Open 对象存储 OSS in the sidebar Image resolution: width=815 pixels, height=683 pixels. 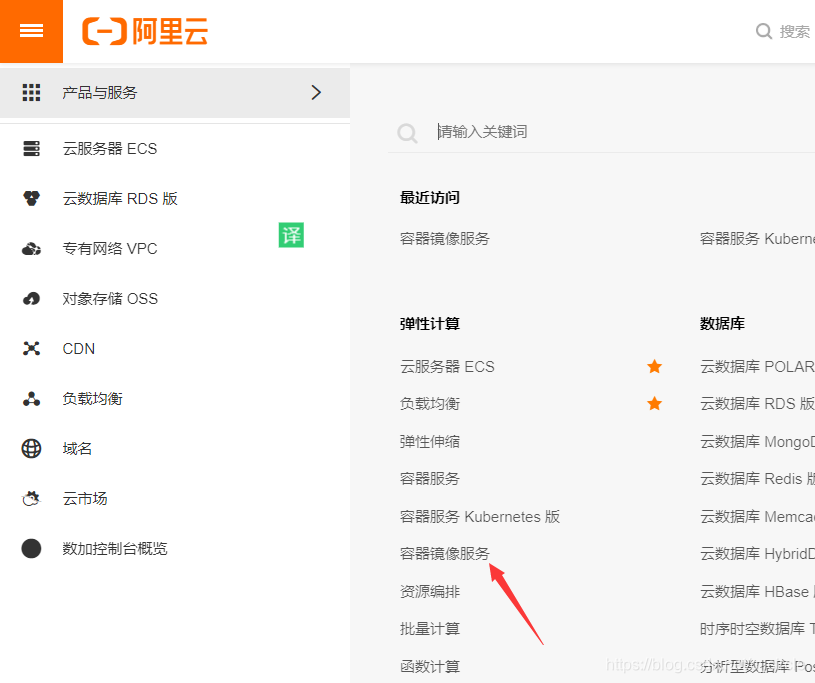click(110, 299)
